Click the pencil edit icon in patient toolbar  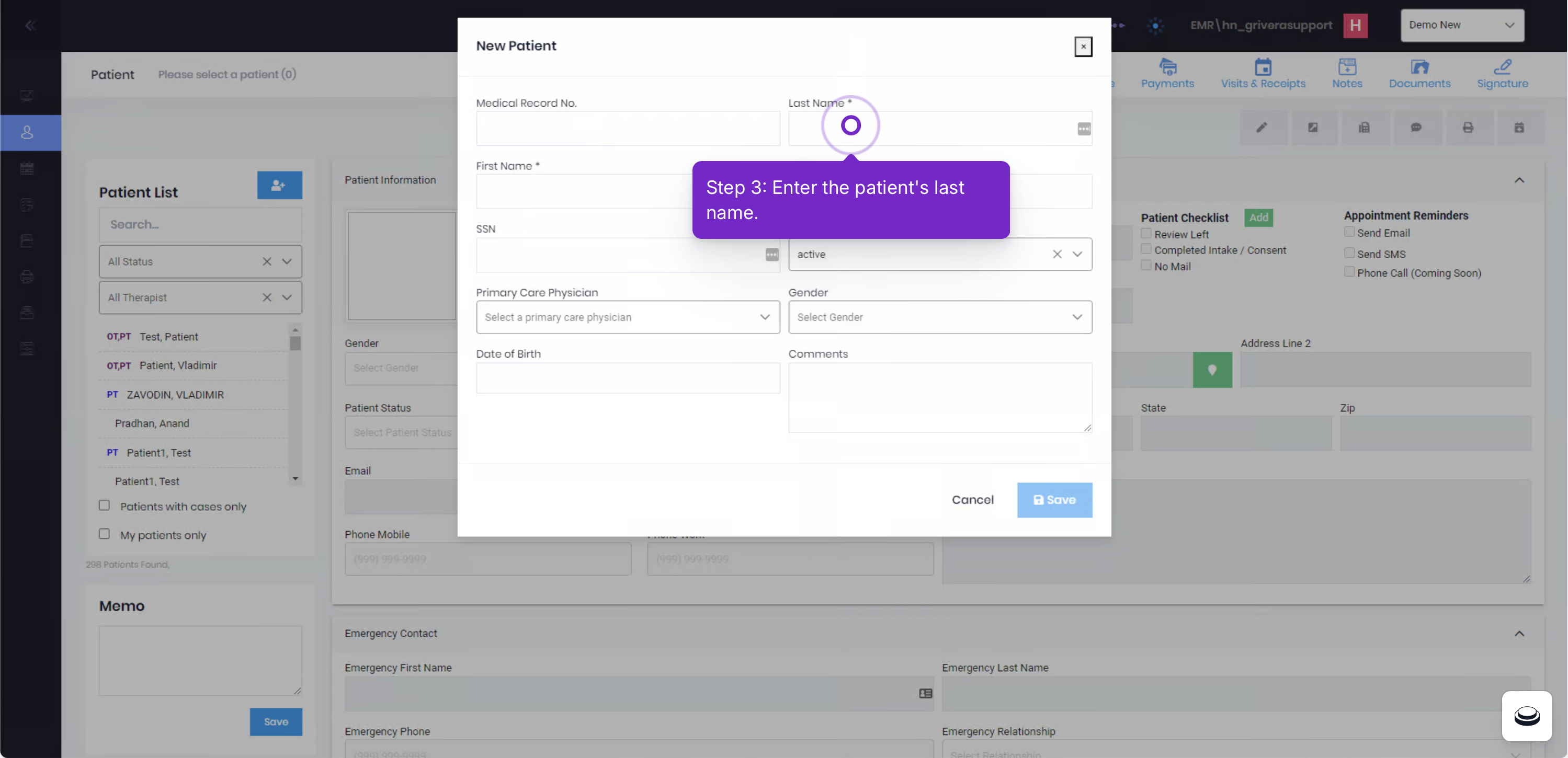[x=1261, y=128]
